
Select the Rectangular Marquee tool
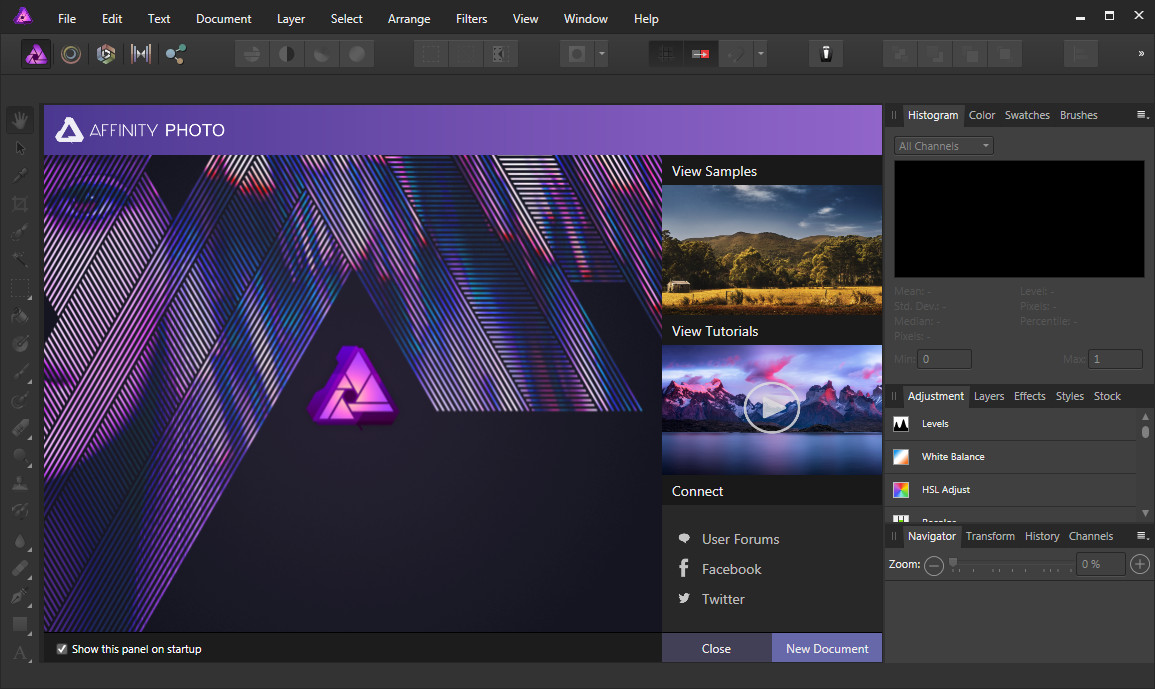click(x=20, y=288)
